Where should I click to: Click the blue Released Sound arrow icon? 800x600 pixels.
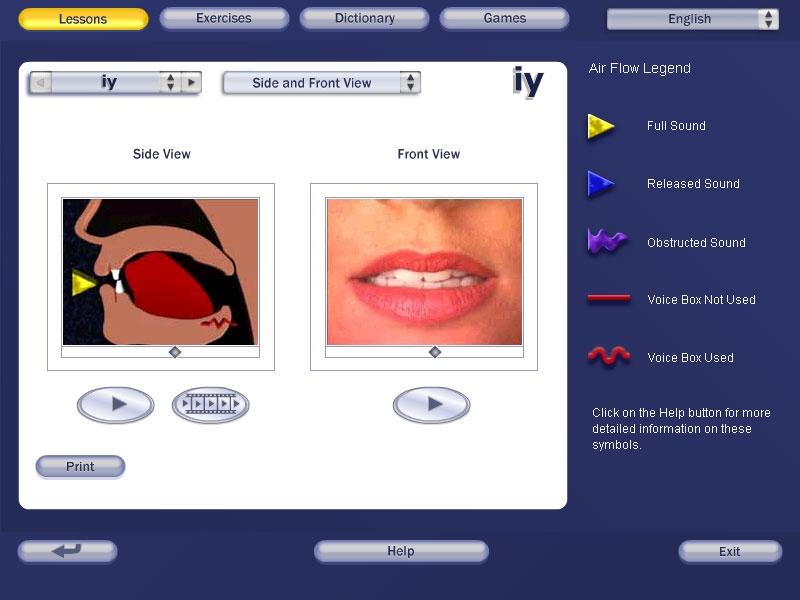click(600, 184)
